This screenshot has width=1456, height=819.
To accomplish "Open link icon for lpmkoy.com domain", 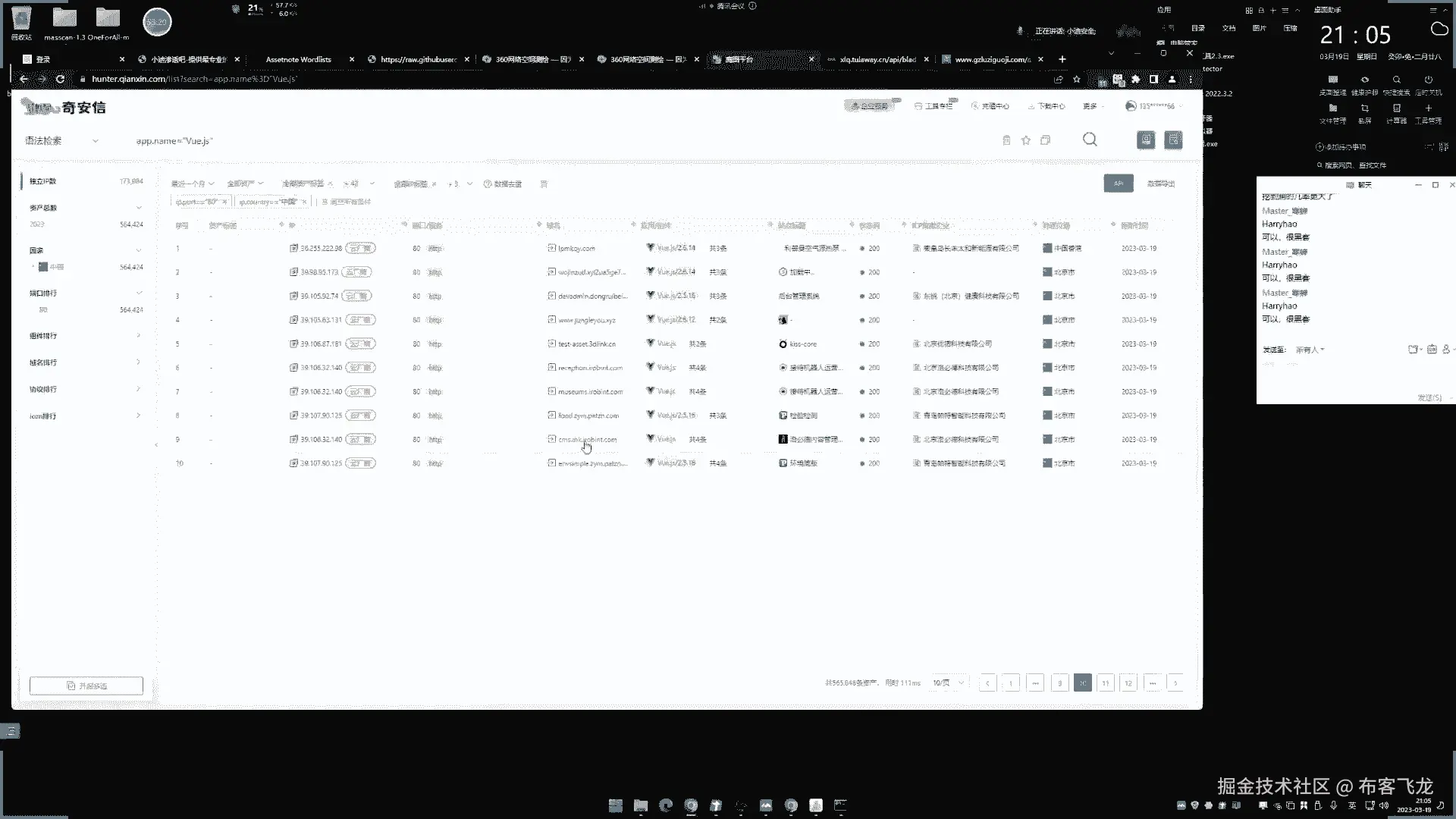I will (551, 248).
